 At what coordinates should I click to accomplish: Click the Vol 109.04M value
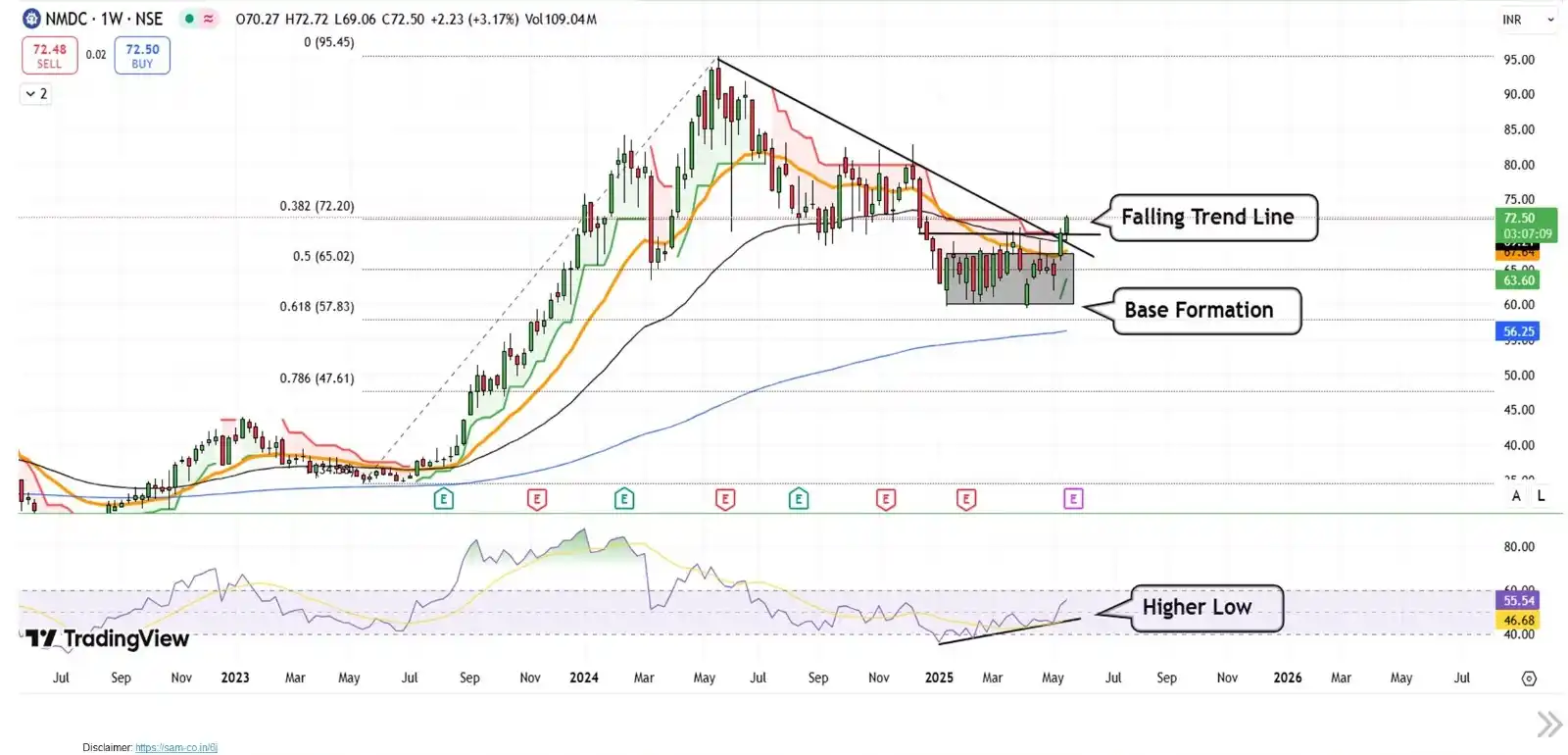[561, 19]
